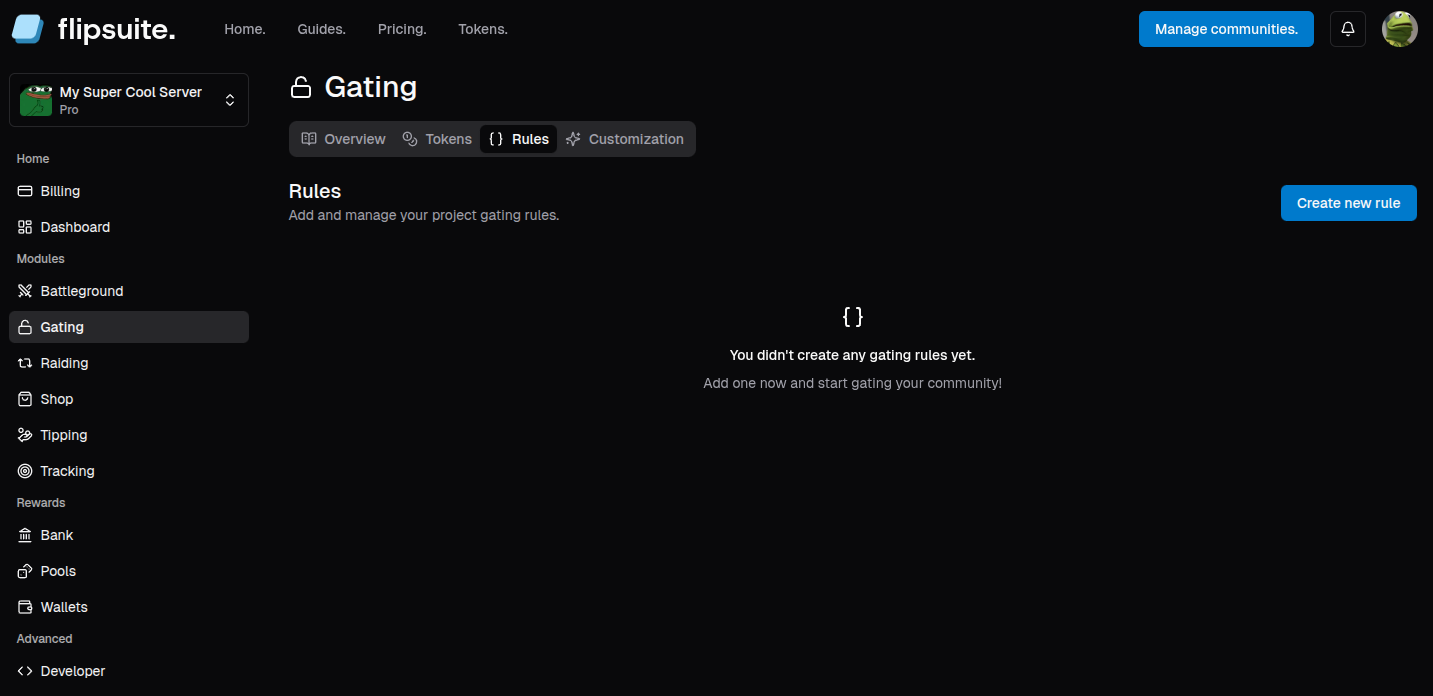Click the Dashboard grid icon

(x=25, y=227)
